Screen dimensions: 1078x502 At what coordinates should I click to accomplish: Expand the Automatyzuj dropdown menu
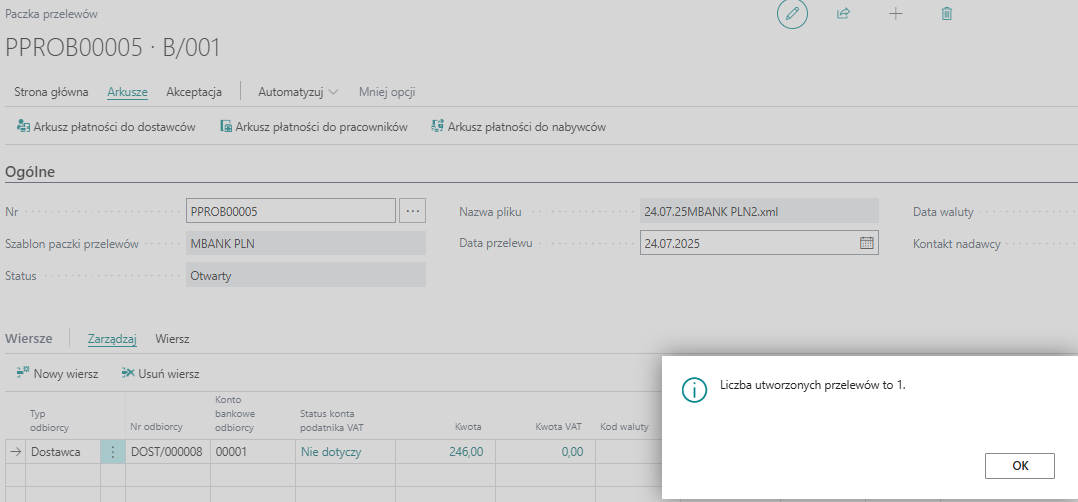point(298,91)
